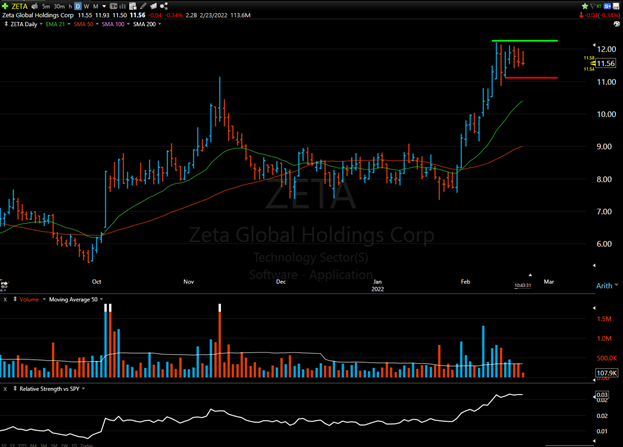Click the move handle beside Volume

(x=15, y=299)
